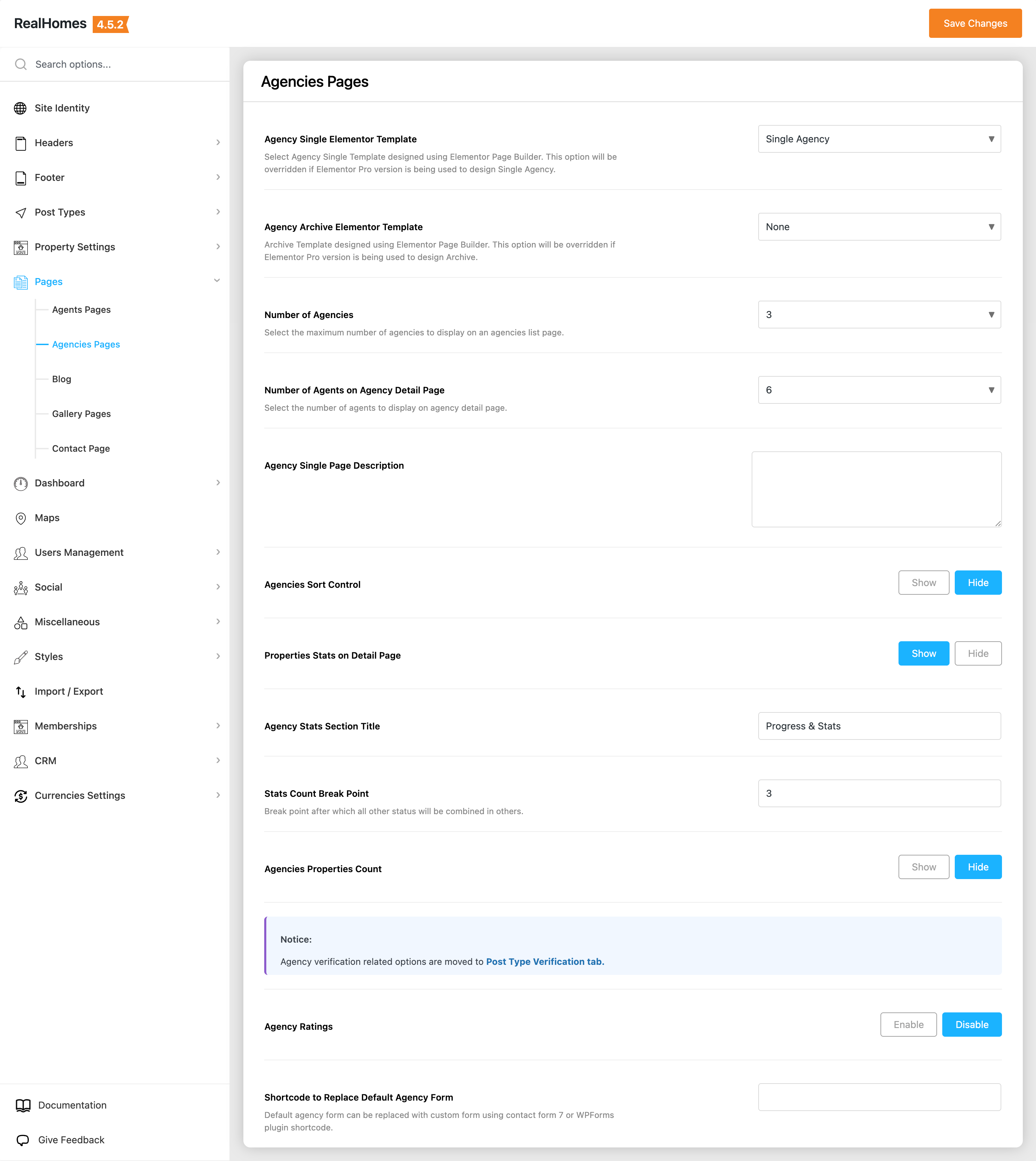Screen dimensions: 1036x1161
Task: Click the Currencies Settings icon
Action: 20,796
